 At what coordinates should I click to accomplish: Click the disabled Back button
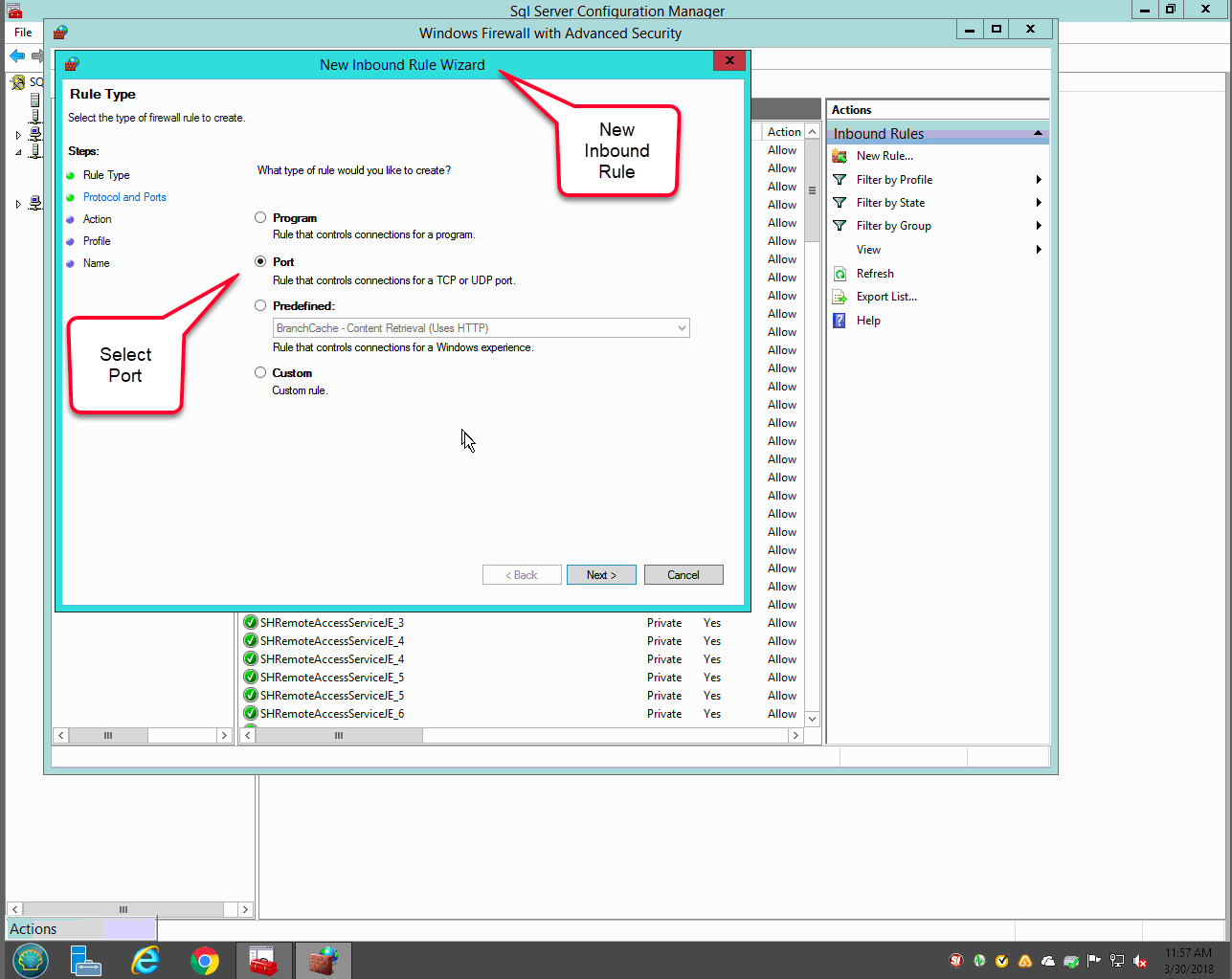[522, 575]
